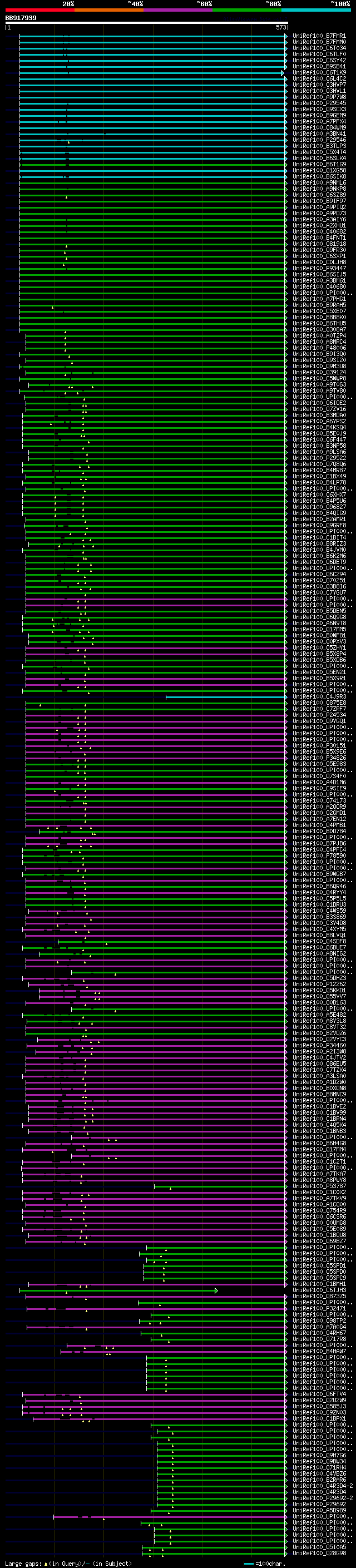
Task: Select hit label UniRef100_C1BIT4
Action: [x=319, y=537]
